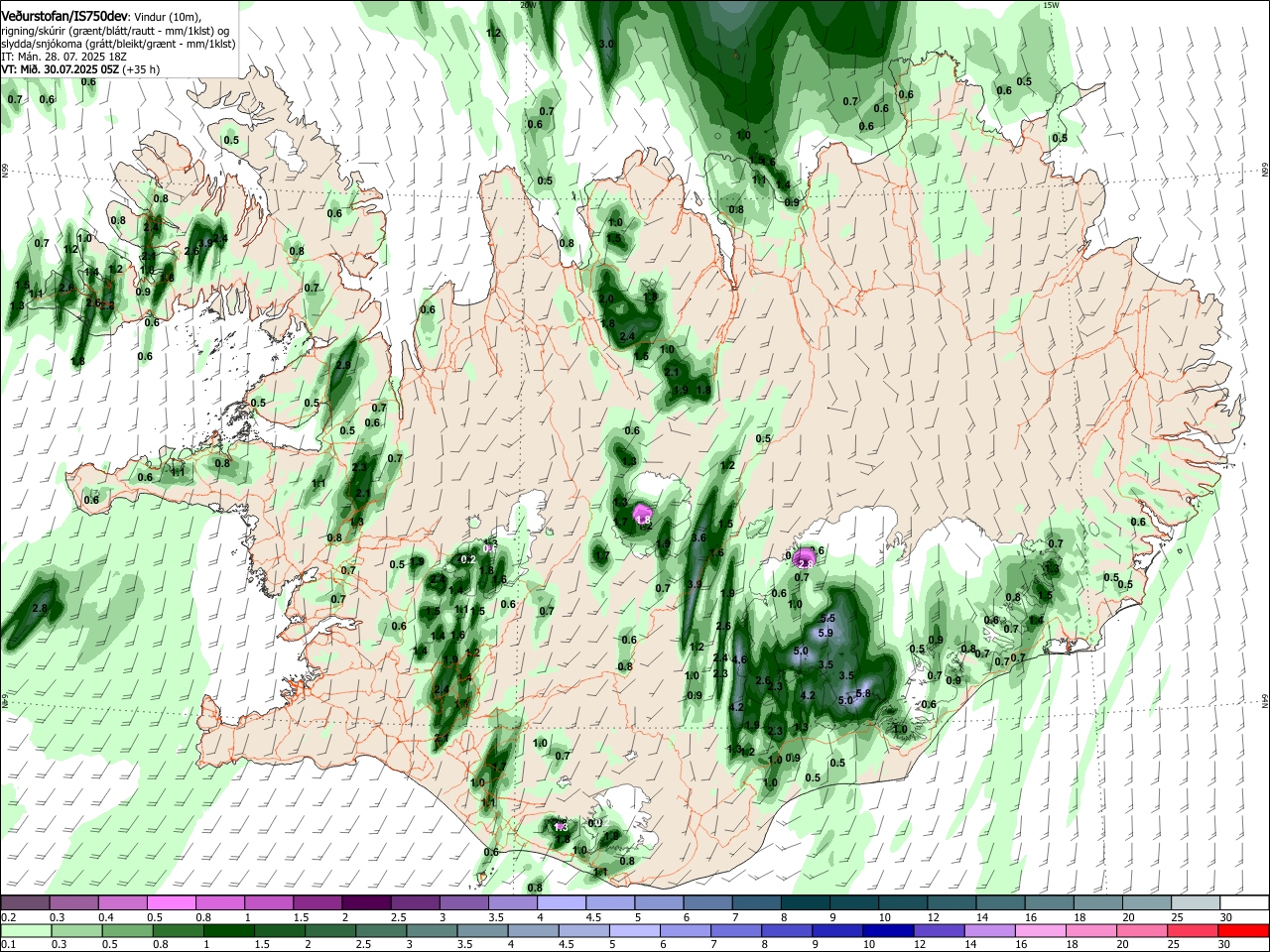The image size is (1270, 952).
Task: Select the 'Vindur (10m)' caption text
Action: 168,16
